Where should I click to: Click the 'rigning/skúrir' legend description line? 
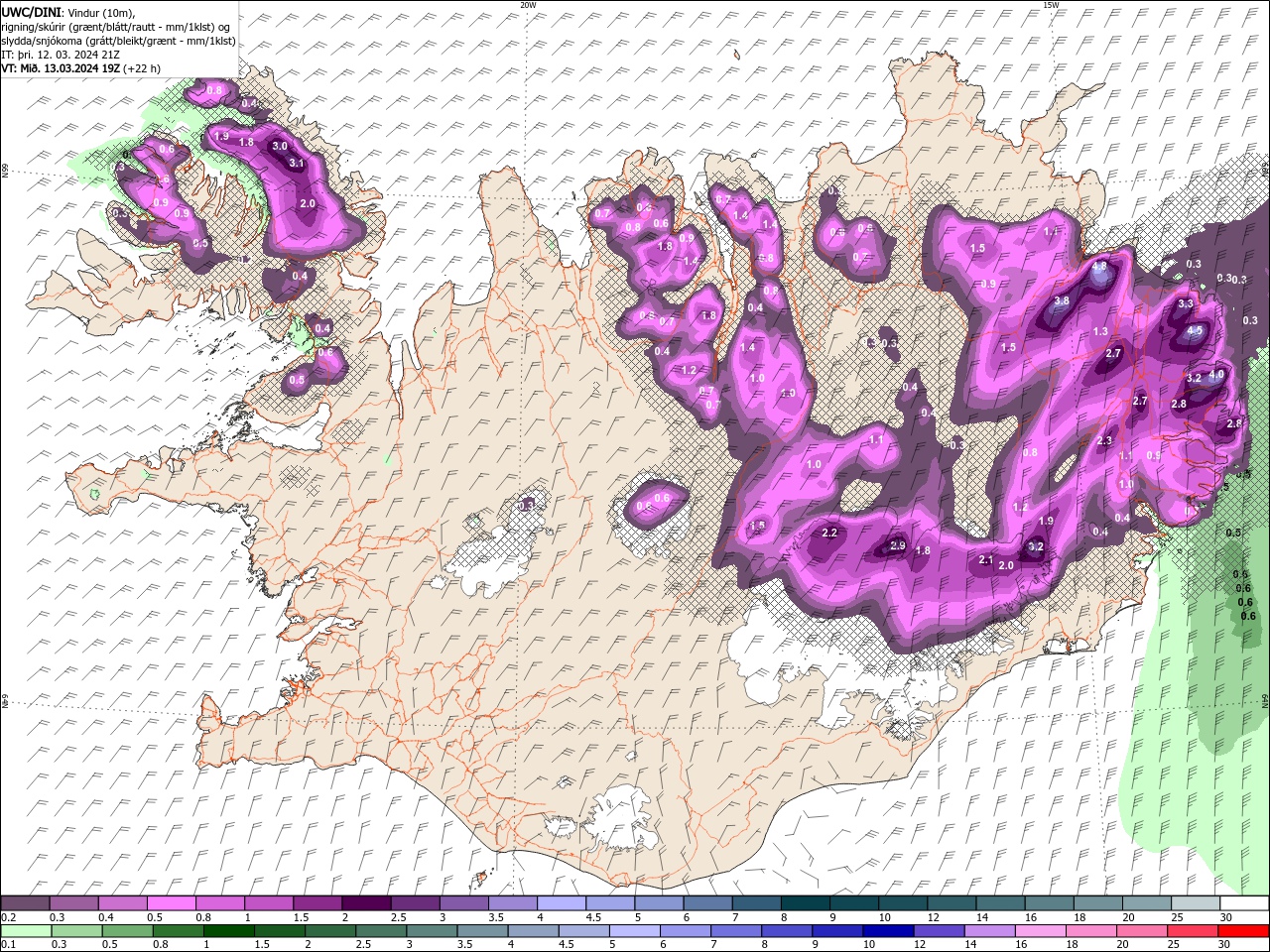116,26
